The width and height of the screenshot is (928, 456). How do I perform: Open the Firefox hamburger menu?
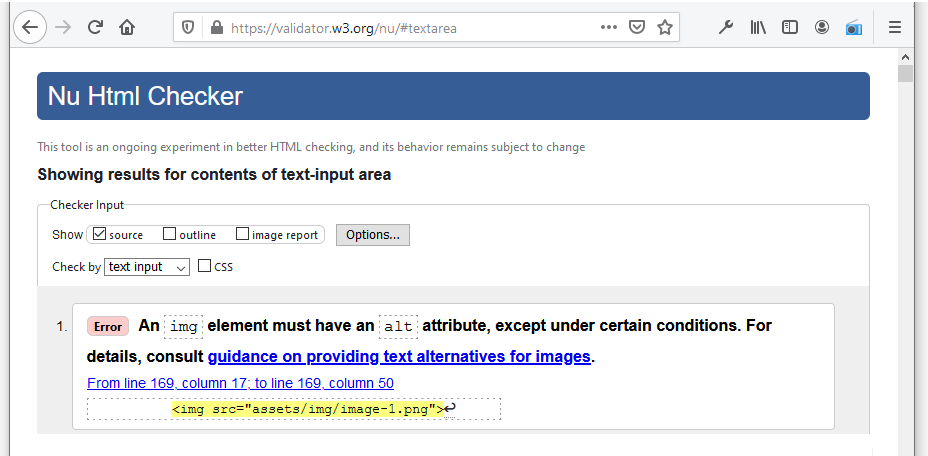[x=895, y=28]
